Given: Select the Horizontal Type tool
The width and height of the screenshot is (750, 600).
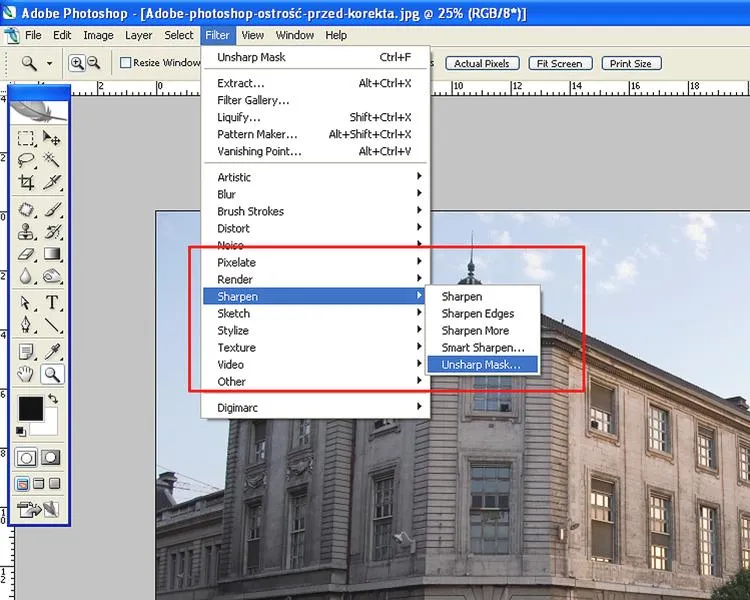Looking at the screenshot, I should coord(52,302).
